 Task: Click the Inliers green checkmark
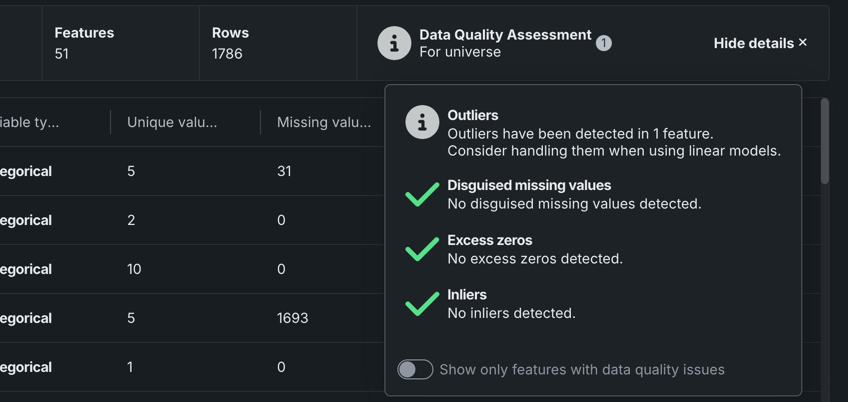[x=422, y=303]
